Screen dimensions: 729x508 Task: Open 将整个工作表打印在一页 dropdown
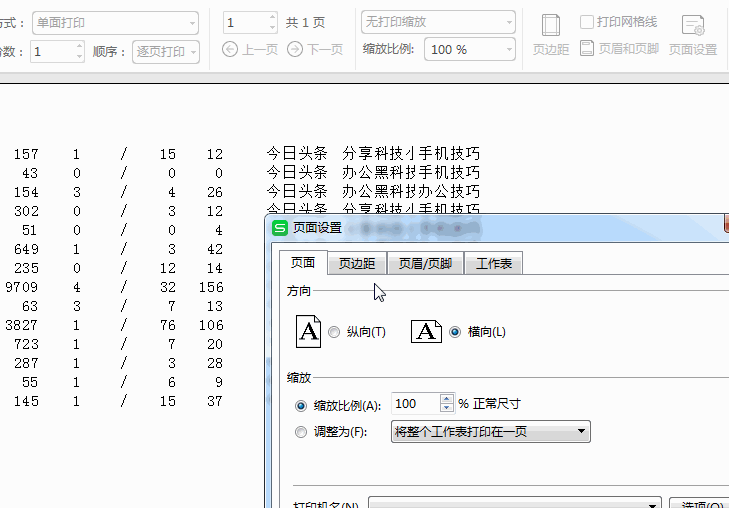[x=490, y=432]
